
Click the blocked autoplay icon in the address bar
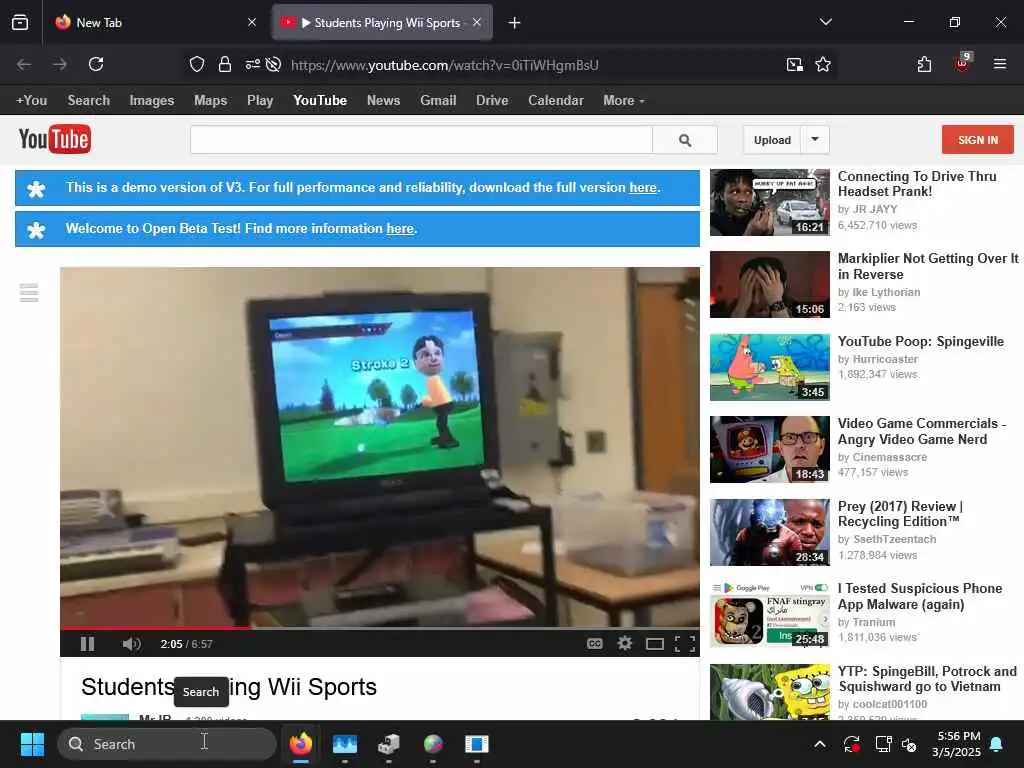click(x=274, y=64)
